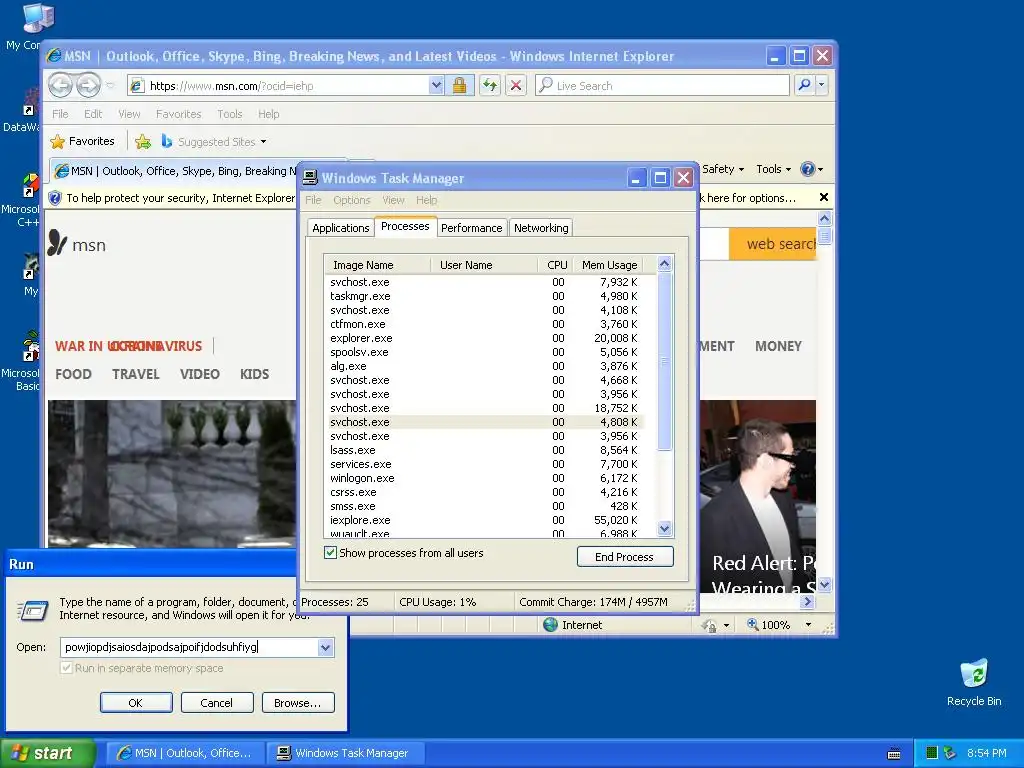This screenshot has height=768, width=1024.
Task: Toggle Show processes from all users checkbox
Action: [x=330, y=552]
